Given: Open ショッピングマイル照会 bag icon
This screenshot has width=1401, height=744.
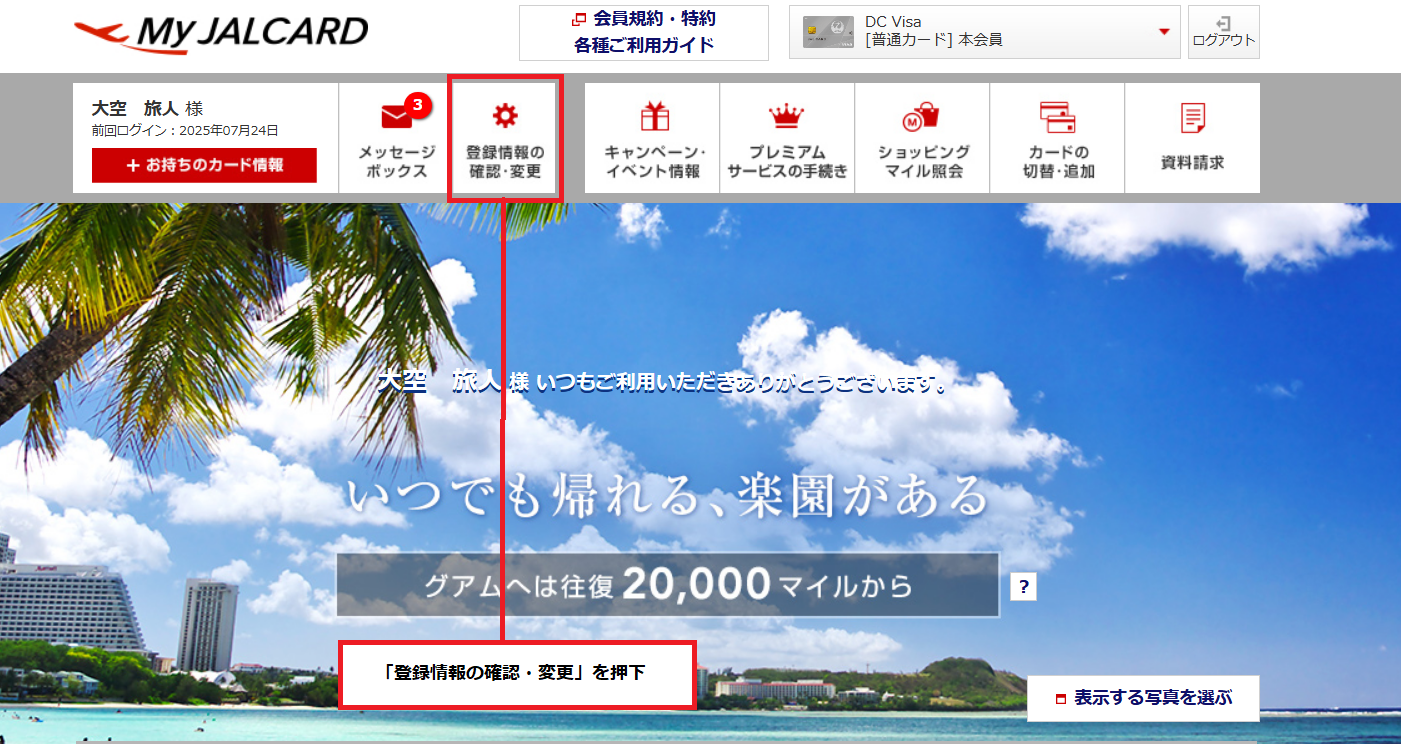Looking at the screenshot, I should click(920, 117).
